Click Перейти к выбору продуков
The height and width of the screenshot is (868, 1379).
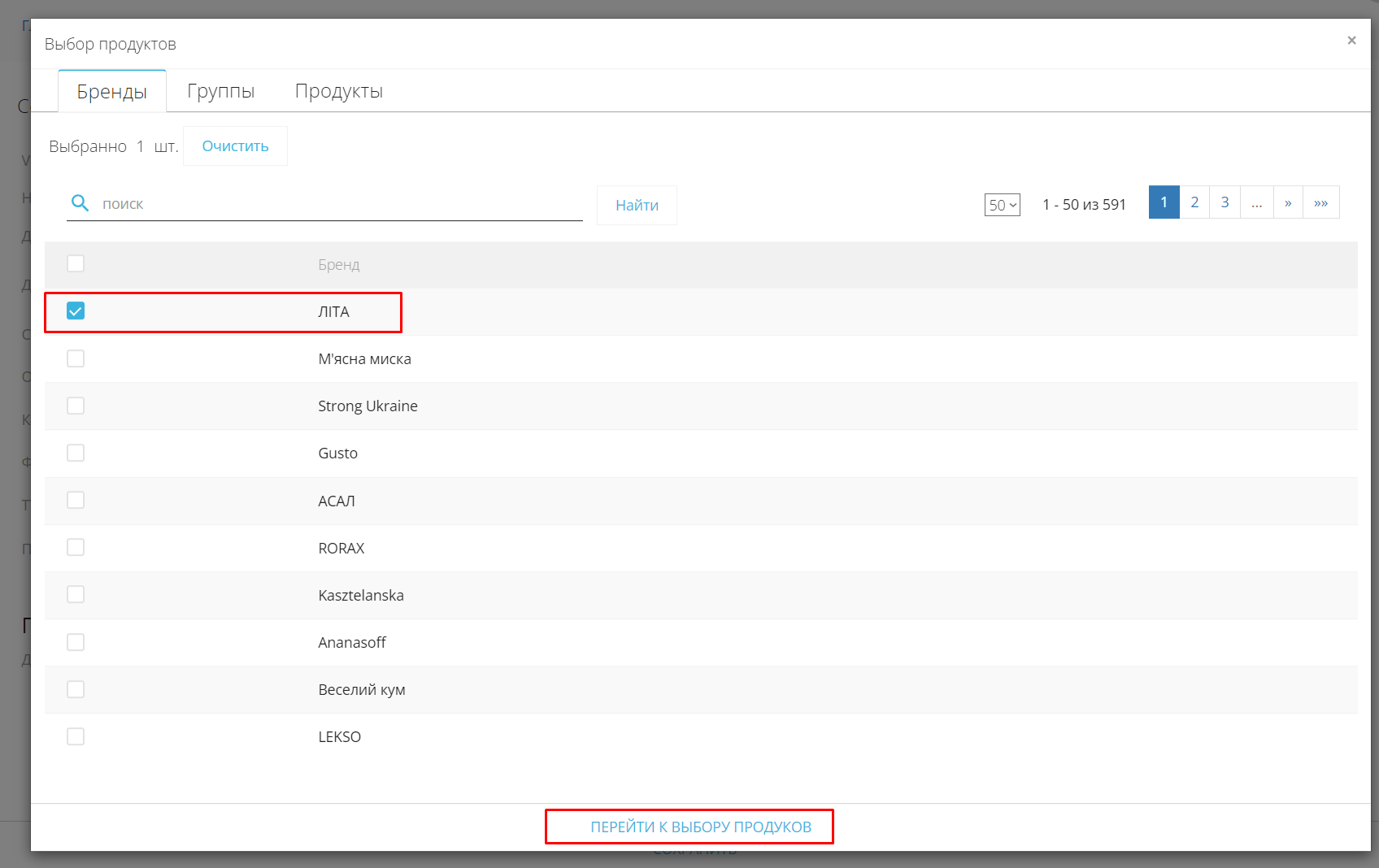coord(701,827)
